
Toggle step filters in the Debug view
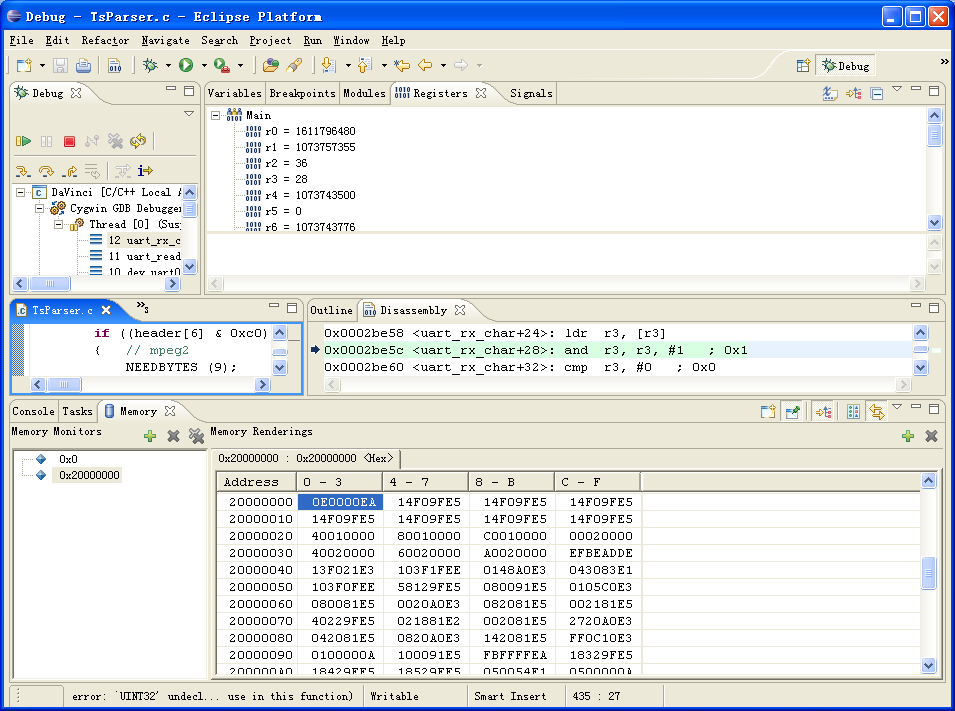pos(123,170)
